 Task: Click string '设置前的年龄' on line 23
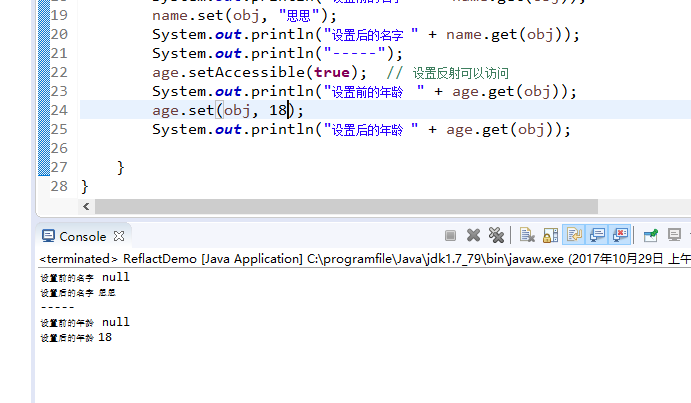pyautogui.click(x=367, y=92)
